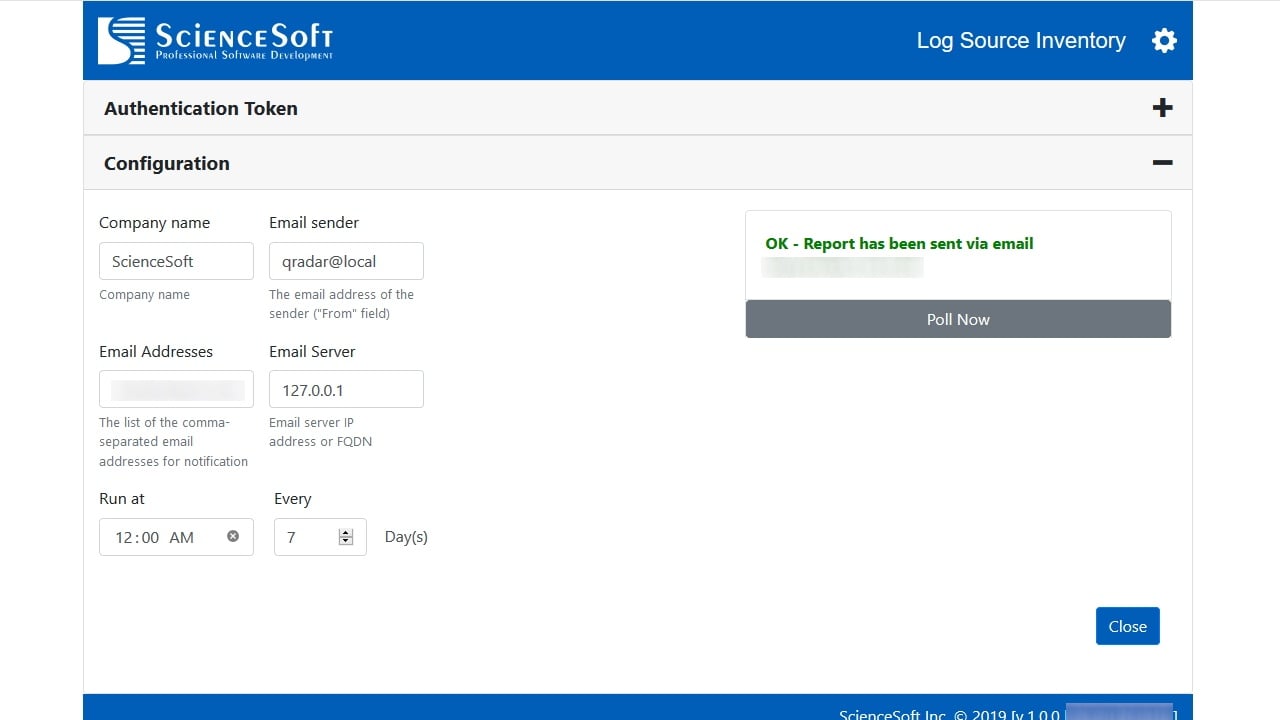The image size is (1280, 720).
Task: Increase the Every days value
Action: (x=346, y=532)
